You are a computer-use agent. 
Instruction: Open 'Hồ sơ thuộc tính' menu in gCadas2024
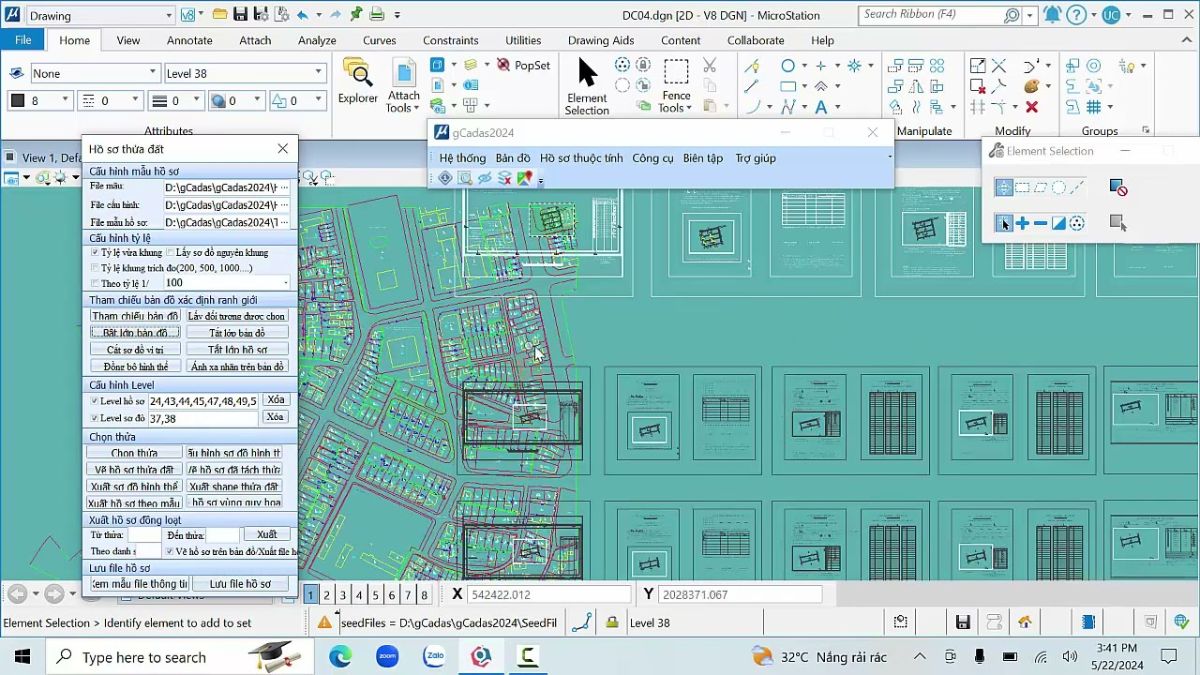[x=581, y=158]
